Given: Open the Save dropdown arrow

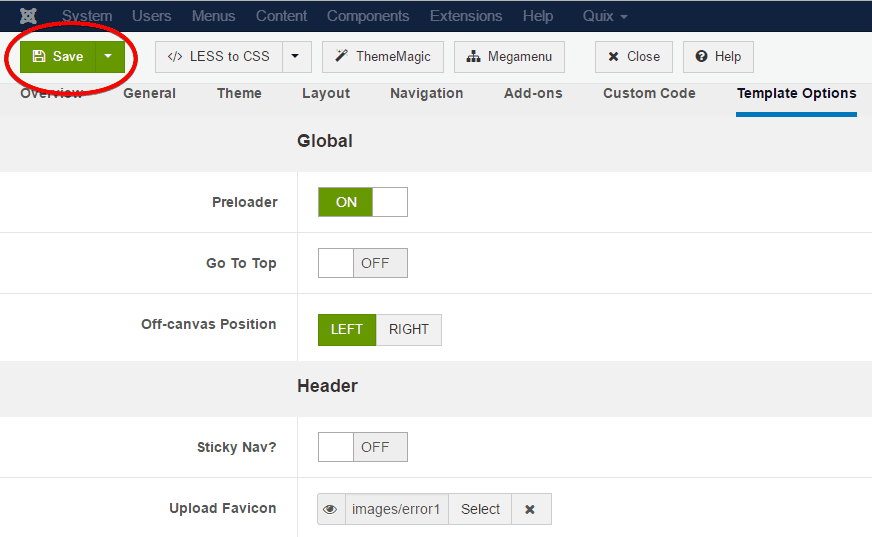Looking at the screenshot, I should pos(109,56).
